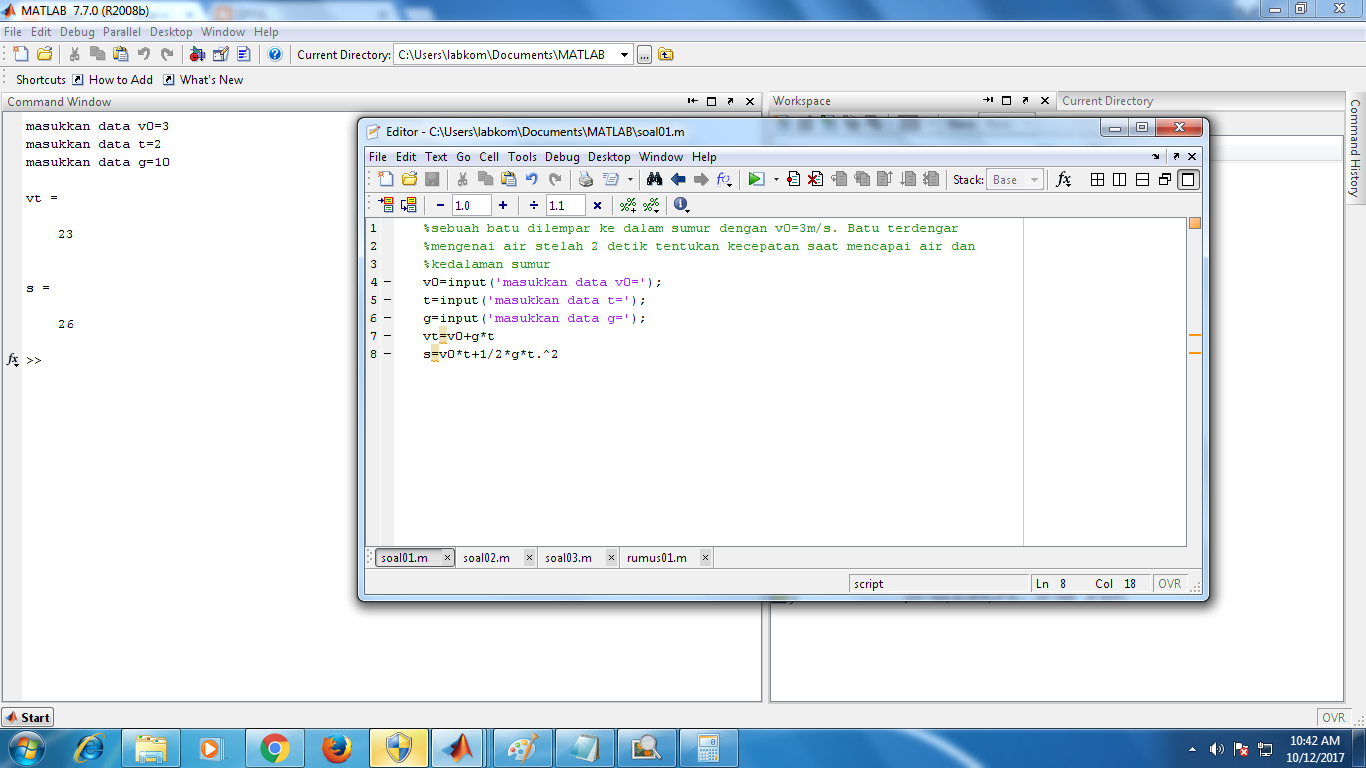Click the How to Add shortcut
The image size is (1366, 768).
click(x=112, y=80)
